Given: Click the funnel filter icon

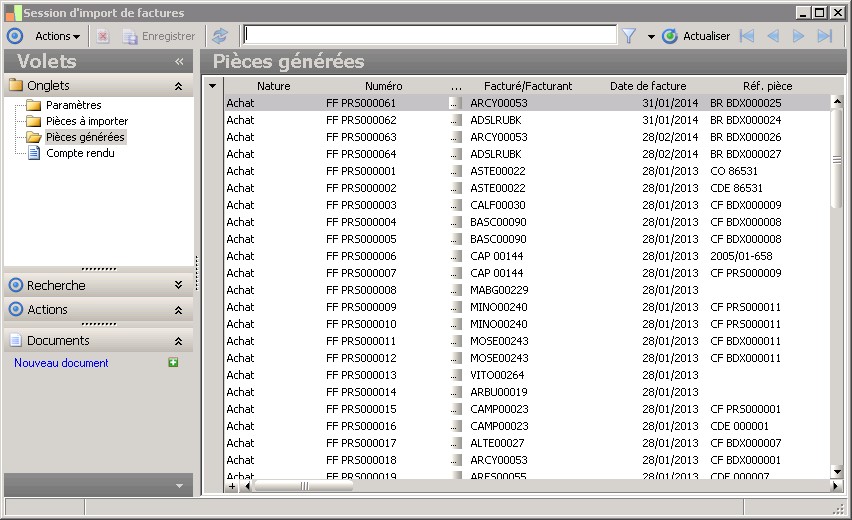Looking at the screenshot, I should (x=629, y=36).
